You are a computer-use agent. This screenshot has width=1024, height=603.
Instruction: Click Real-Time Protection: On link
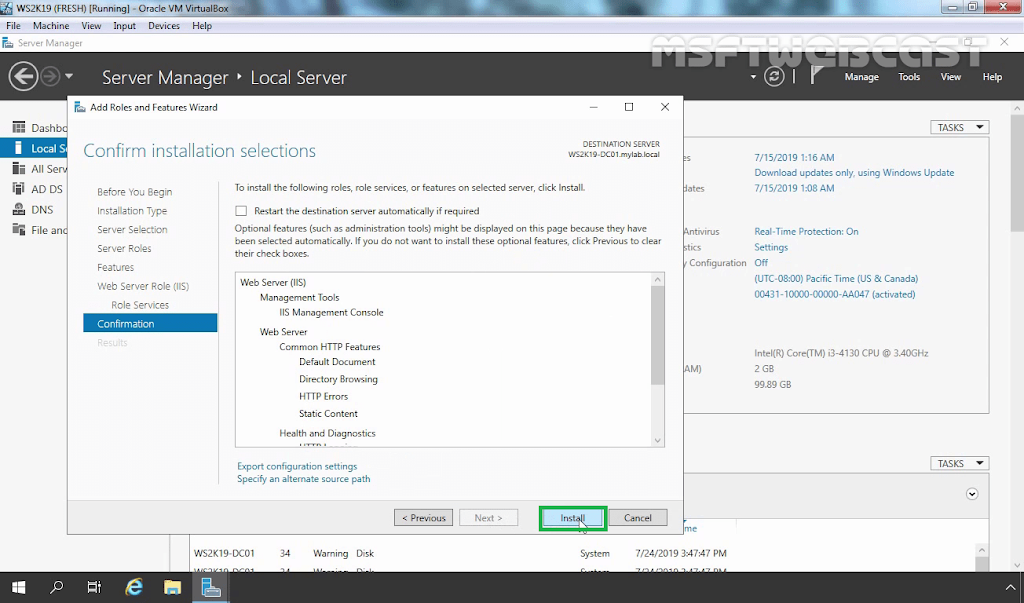point(807,231)
